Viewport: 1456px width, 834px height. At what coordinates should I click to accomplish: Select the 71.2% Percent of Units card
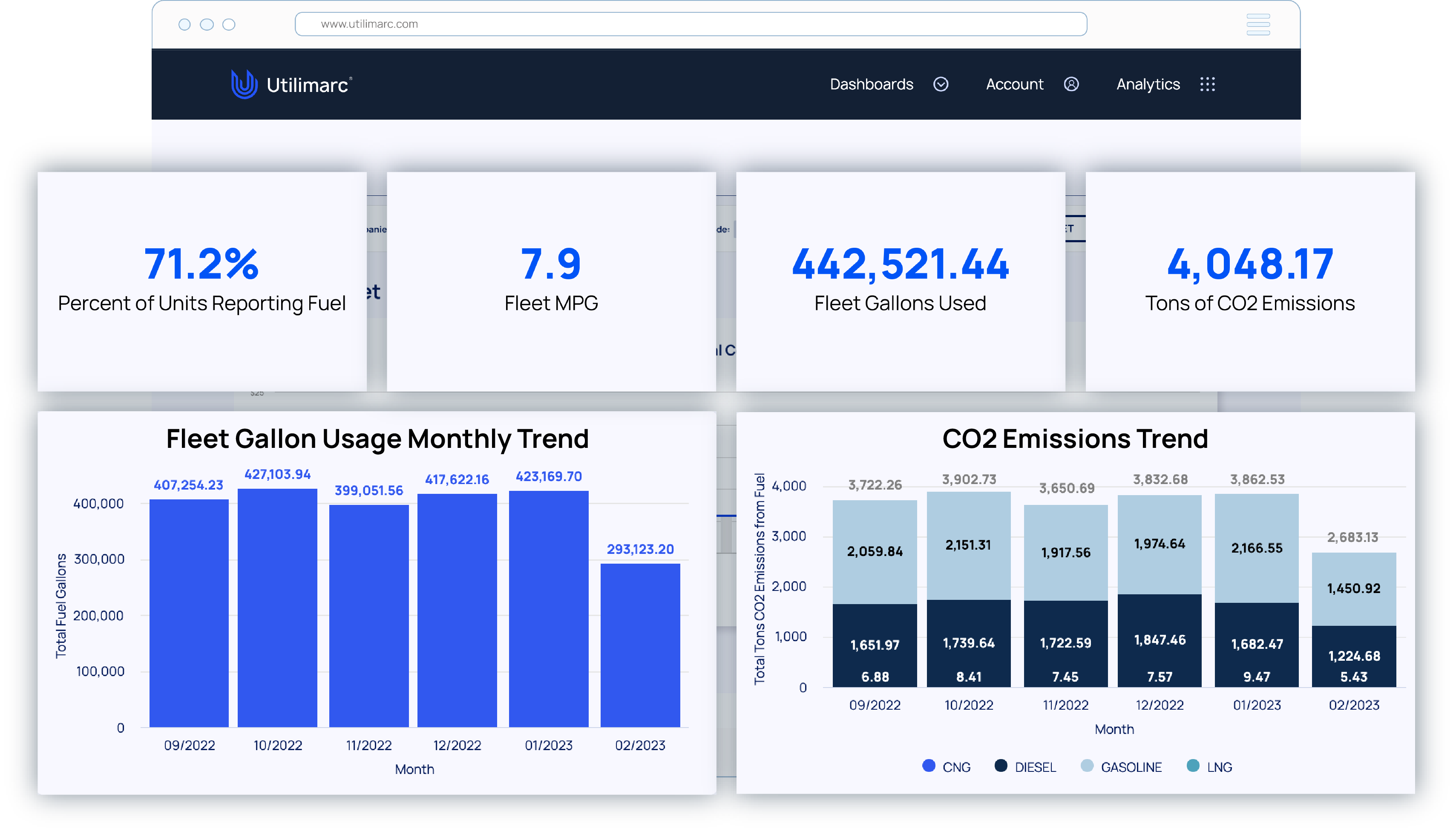201,281
